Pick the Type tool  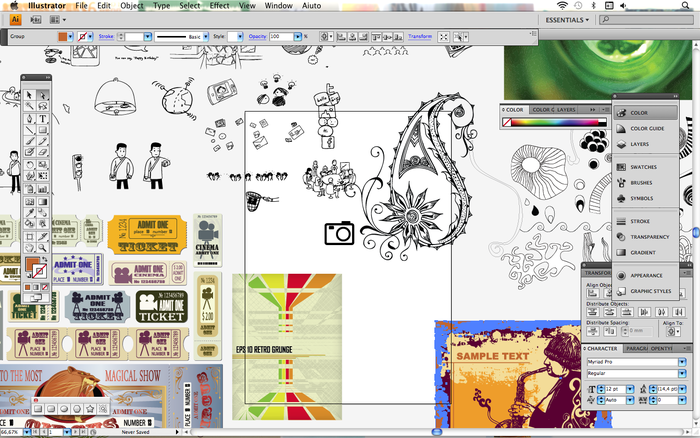tap(43, 119)
